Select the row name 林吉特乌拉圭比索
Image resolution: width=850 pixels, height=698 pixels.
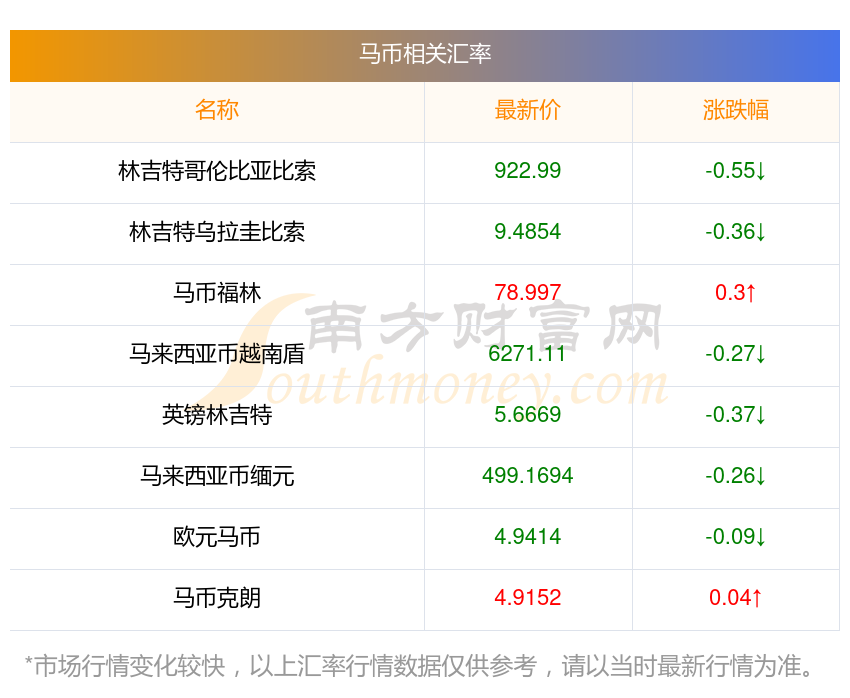point(217,232)
